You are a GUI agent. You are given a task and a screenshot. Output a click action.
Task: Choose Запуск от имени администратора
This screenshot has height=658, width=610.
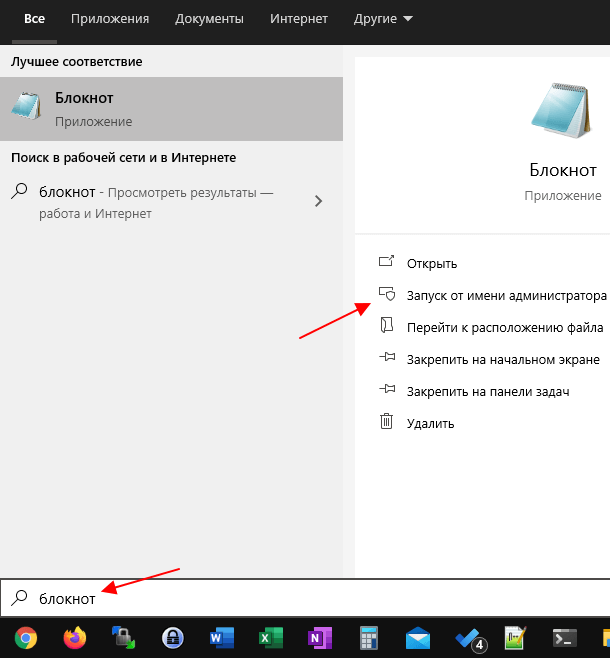click(507, 296)
